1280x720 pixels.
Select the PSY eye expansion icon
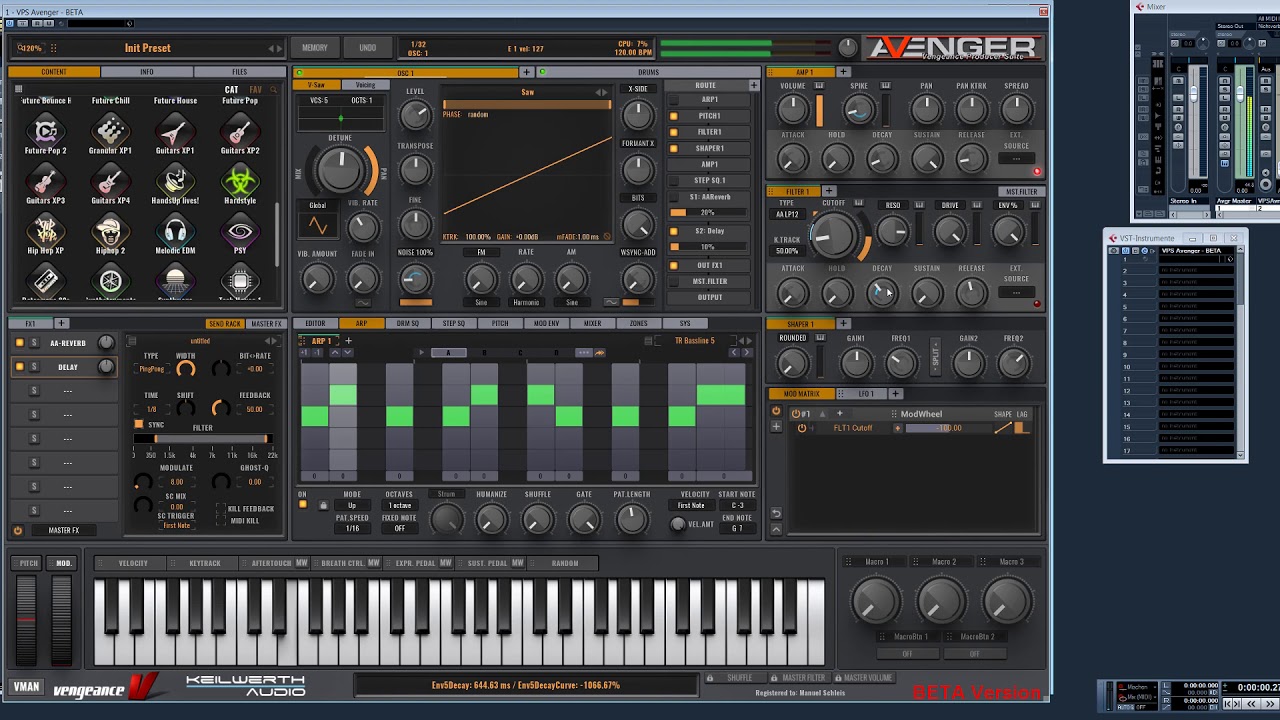pos(240,231)
